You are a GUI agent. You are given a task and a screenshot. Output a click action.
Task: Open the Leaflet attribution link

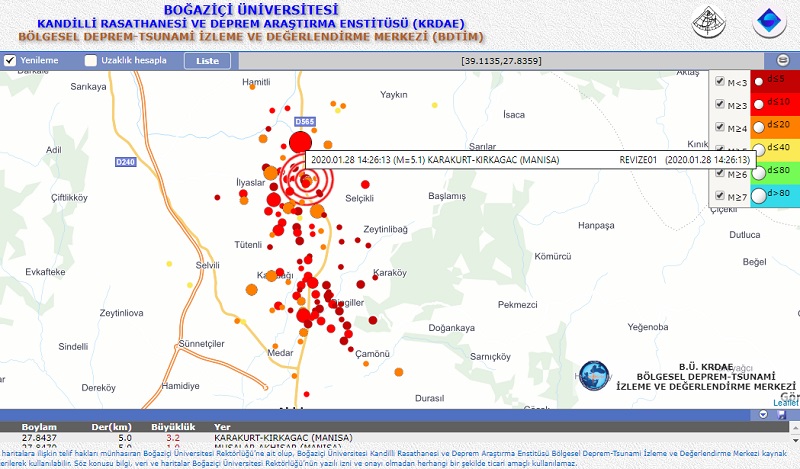(786, 403)
